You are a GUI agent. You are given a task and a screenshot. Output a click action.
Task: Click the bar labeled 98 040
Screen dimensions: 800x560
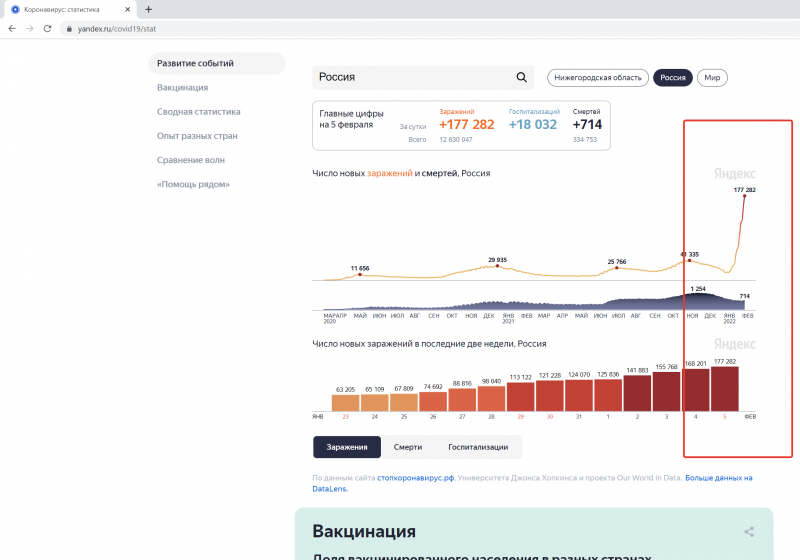(x=491, y=398)
